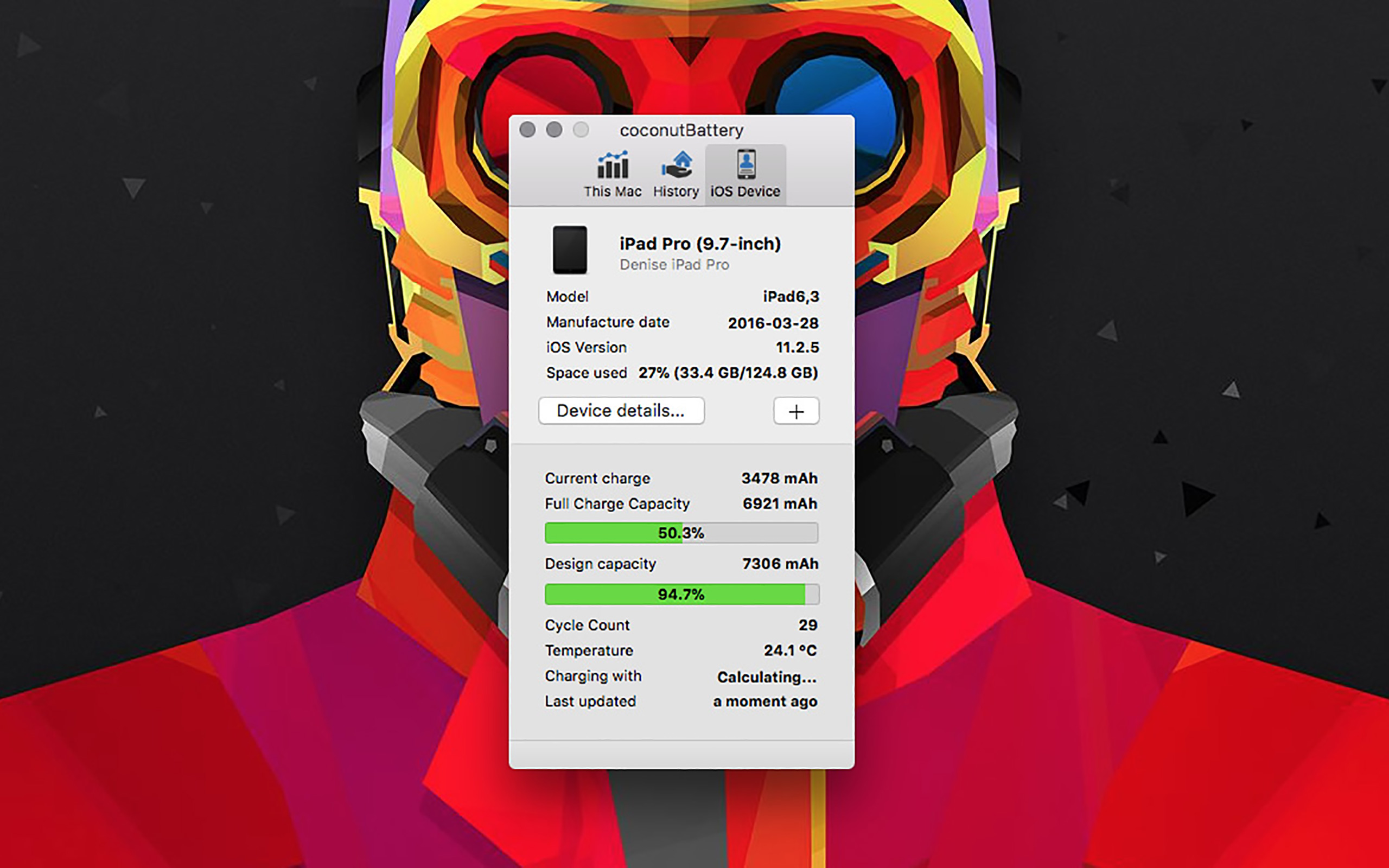This screenshot has height=868, width=1389.
Task: Click the Denise iPad Pro device name
Action: (x=674, y=265)
